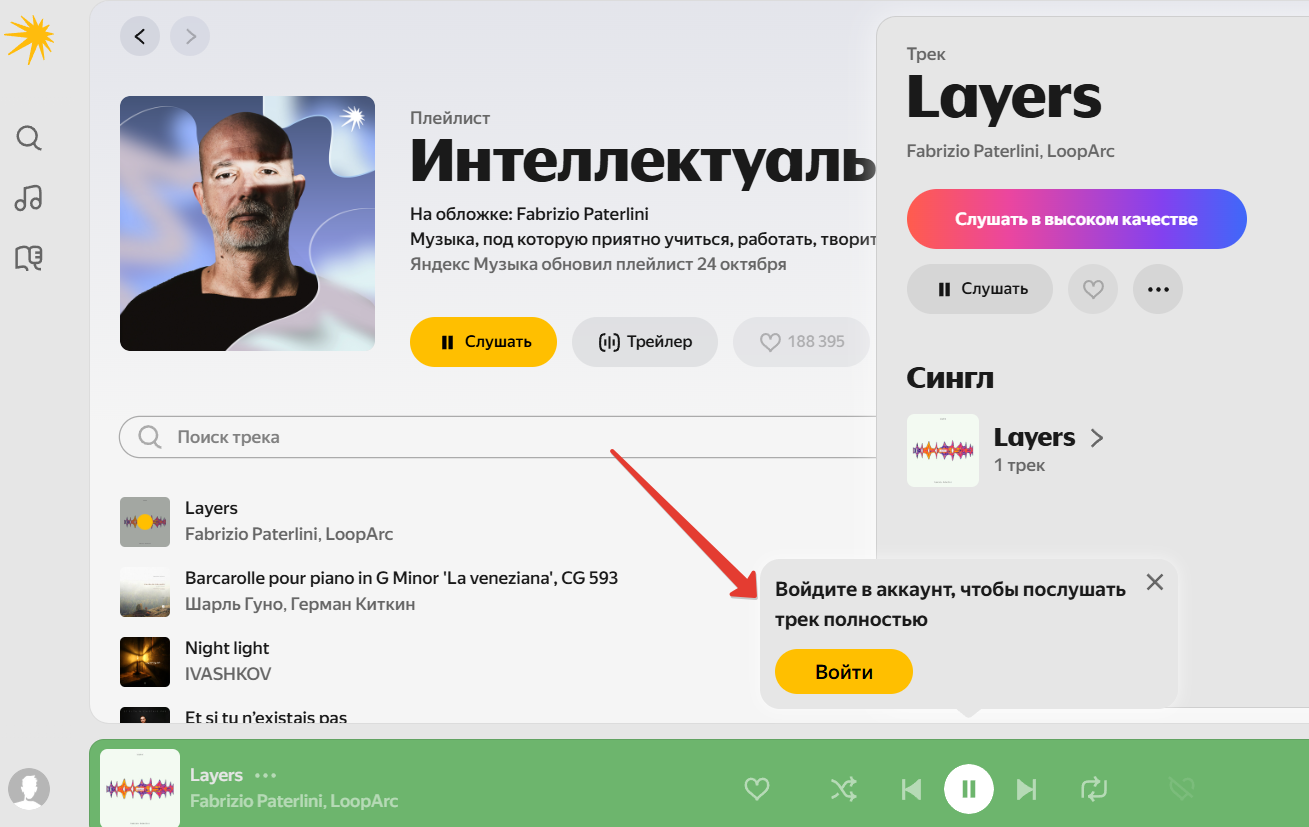Click the dislike icon in the player bar
This screenshot has width=1309, height=827.
pos(1181,789)
